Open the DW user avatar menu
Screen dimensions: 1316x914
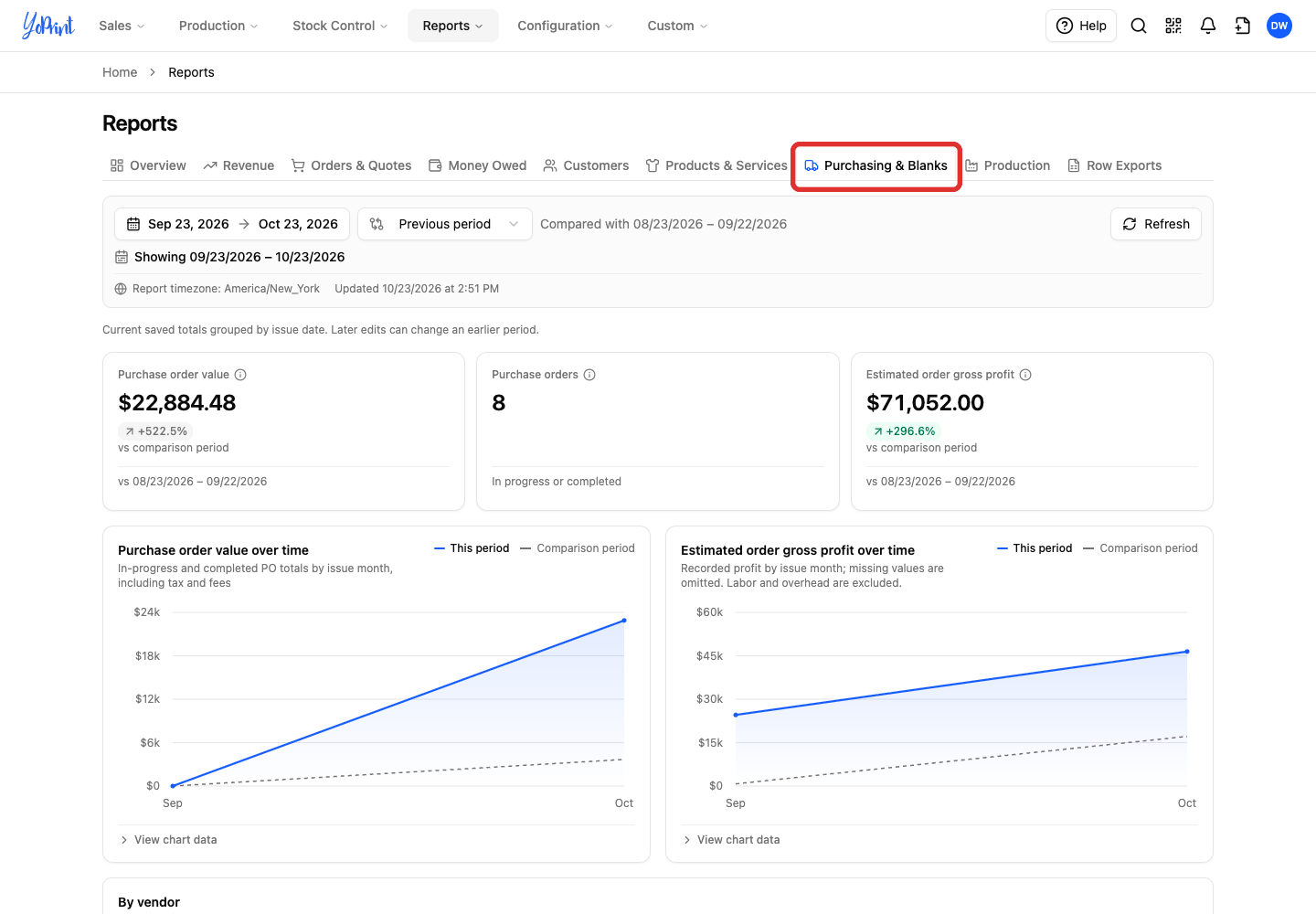[x=1279, y=26]
